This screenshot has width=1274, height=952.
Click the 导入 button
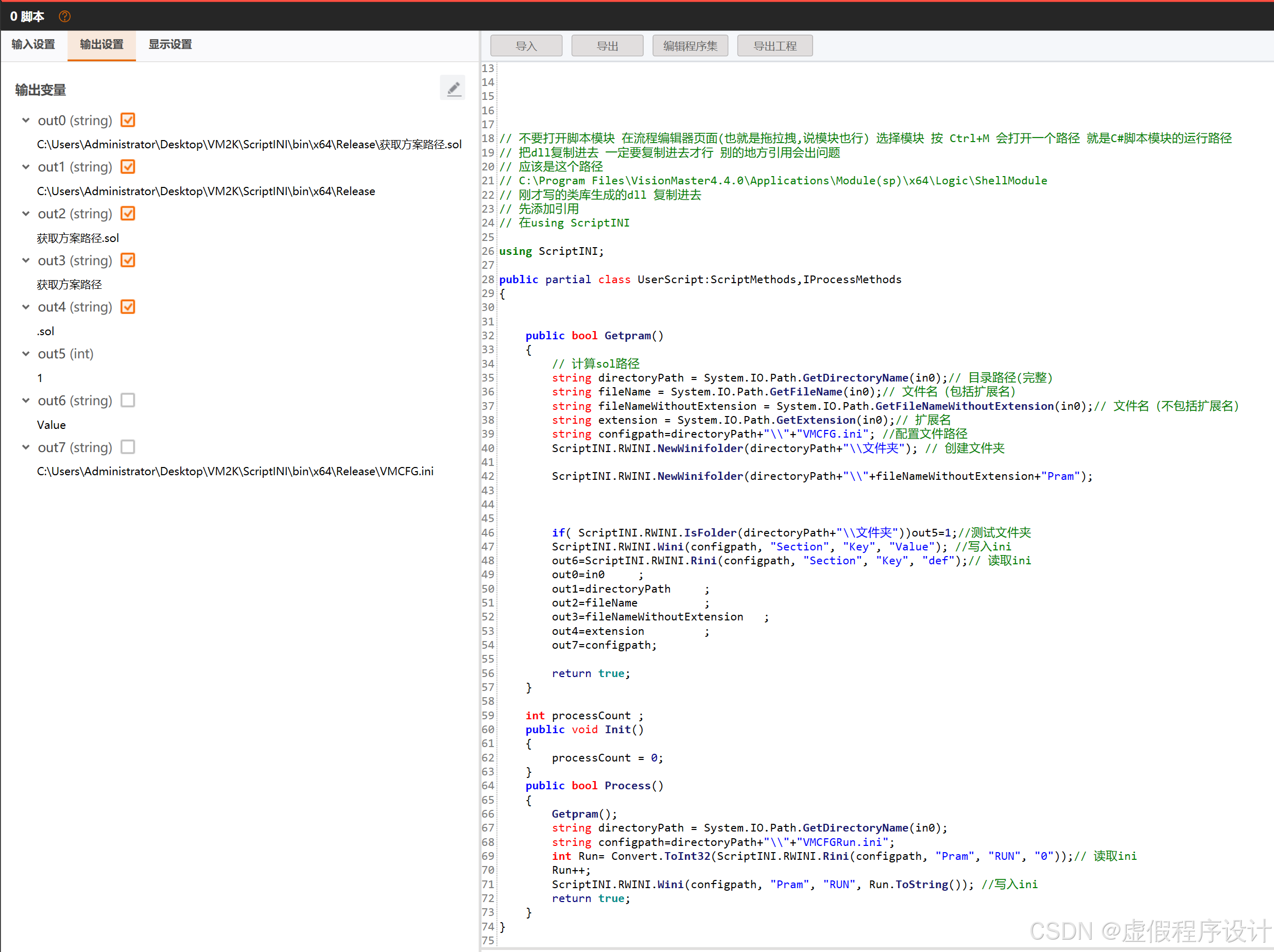pos(526,46)
